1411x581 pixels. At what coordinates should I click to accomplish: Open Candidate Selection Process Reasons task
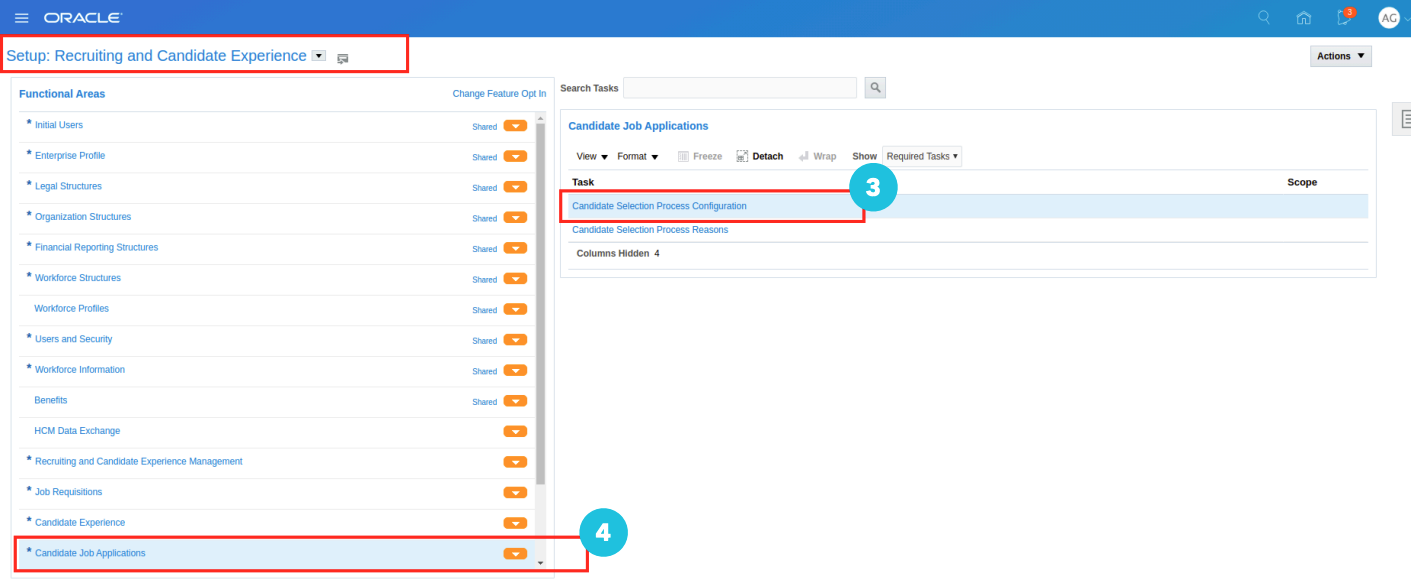coord(650,230)
